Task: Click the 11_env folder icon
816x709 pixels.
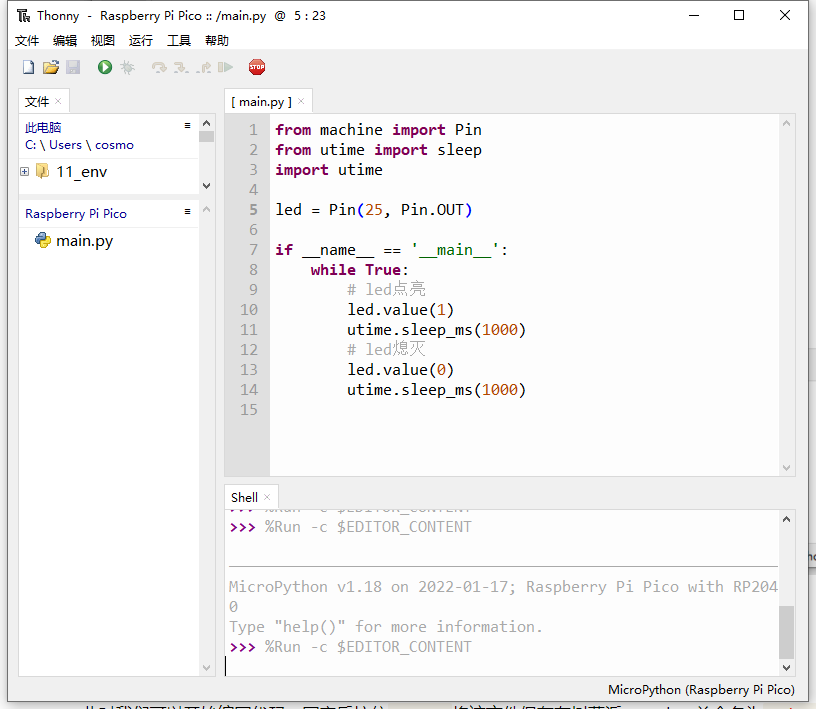Action: click(43, 171)
